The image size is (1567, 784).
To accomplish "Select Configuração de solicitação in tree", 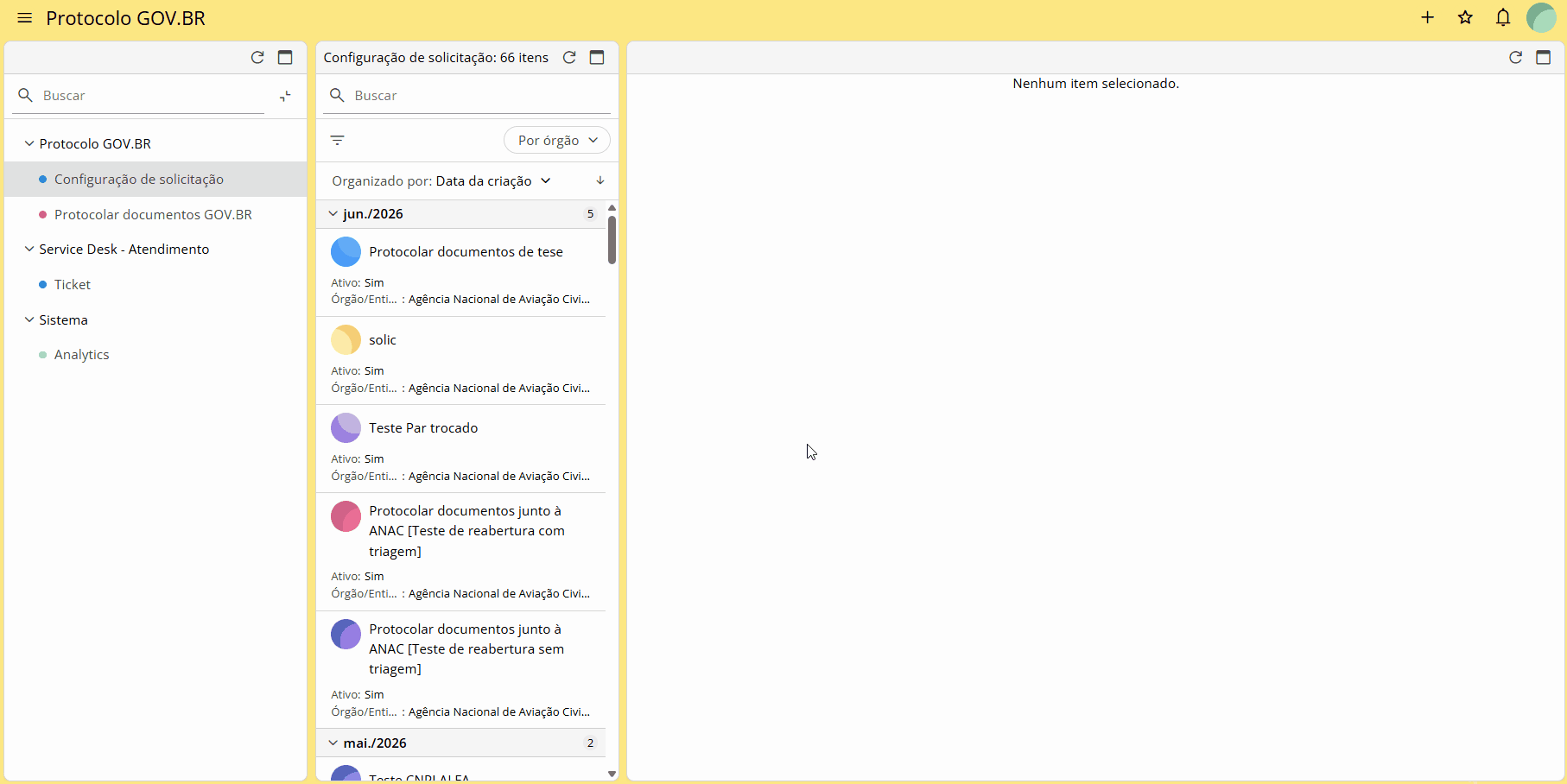I will (x=155, y=179).
